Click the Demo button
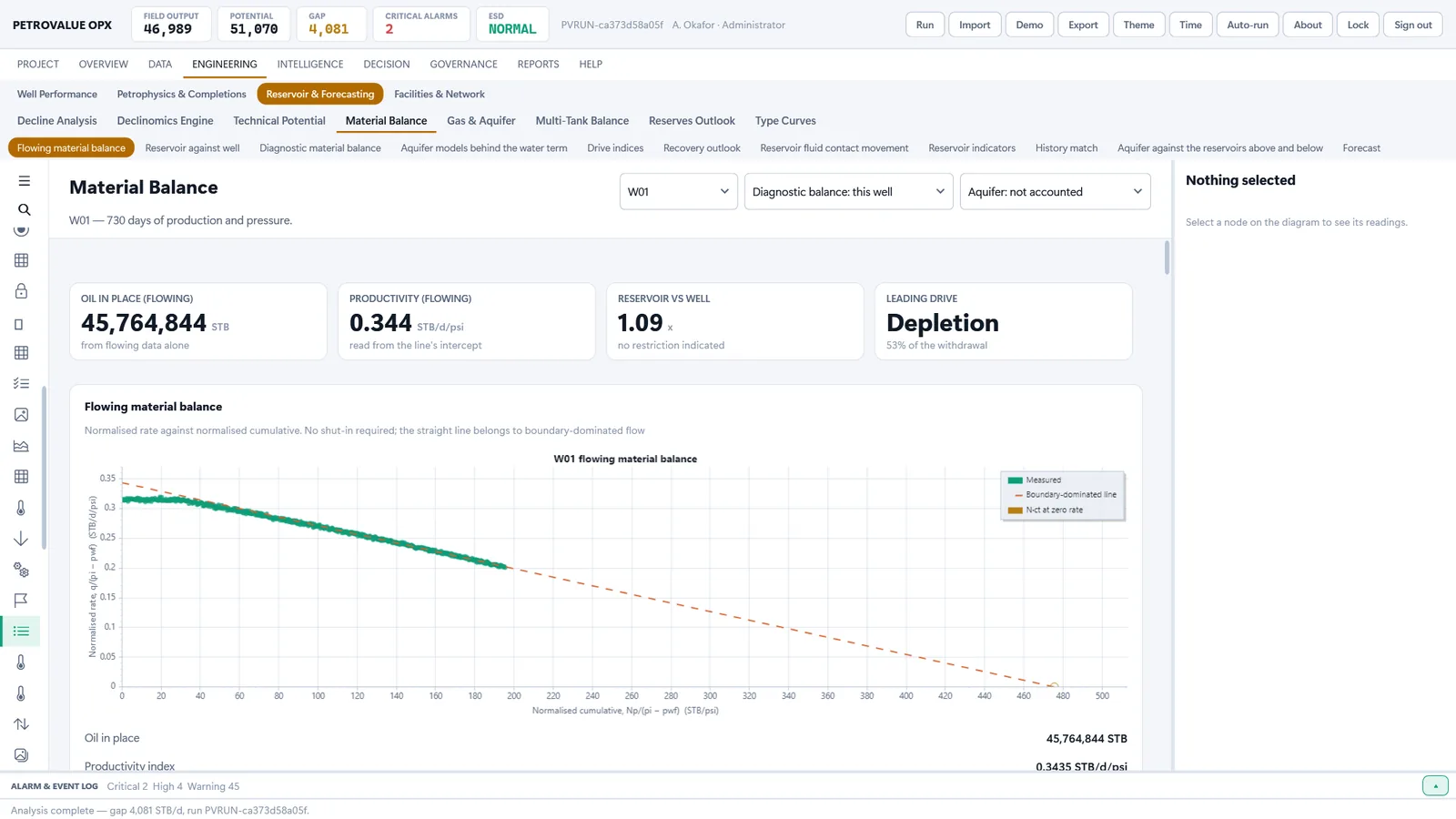Screen dimensions: 1456x819 (x=1029, y=25)
